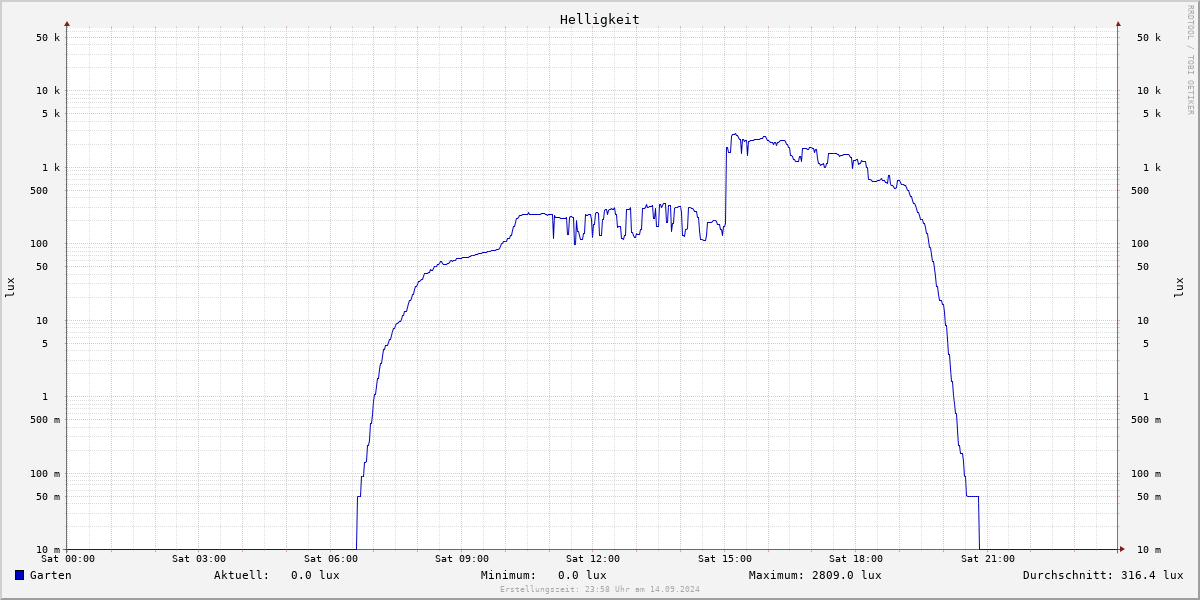This screenshot has height=600, width=1200.
Task: Click the rotated 'lux' label on left axis
Action: (10, 287)
